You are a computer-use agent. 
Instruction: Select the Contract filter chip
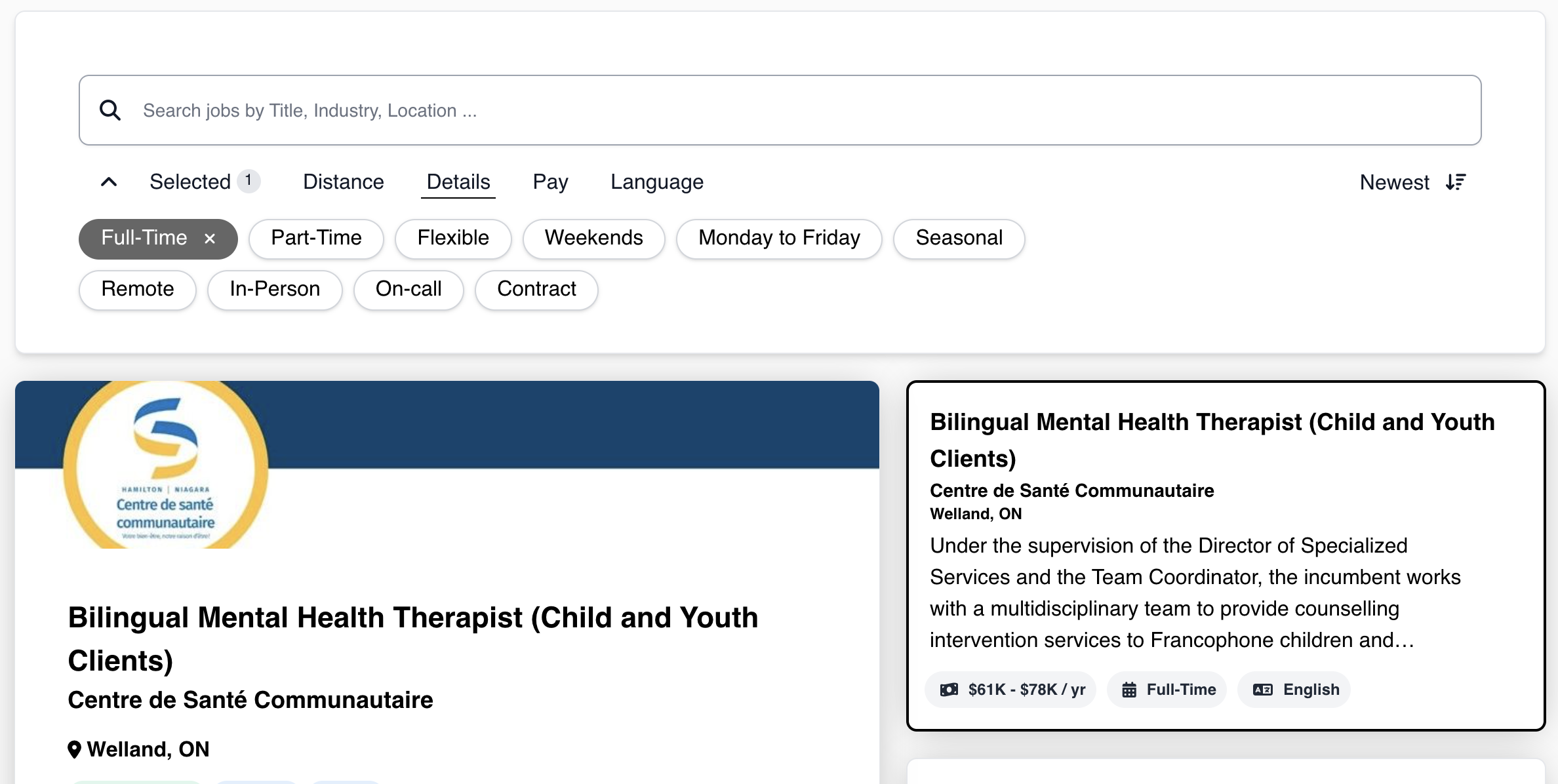536,289
